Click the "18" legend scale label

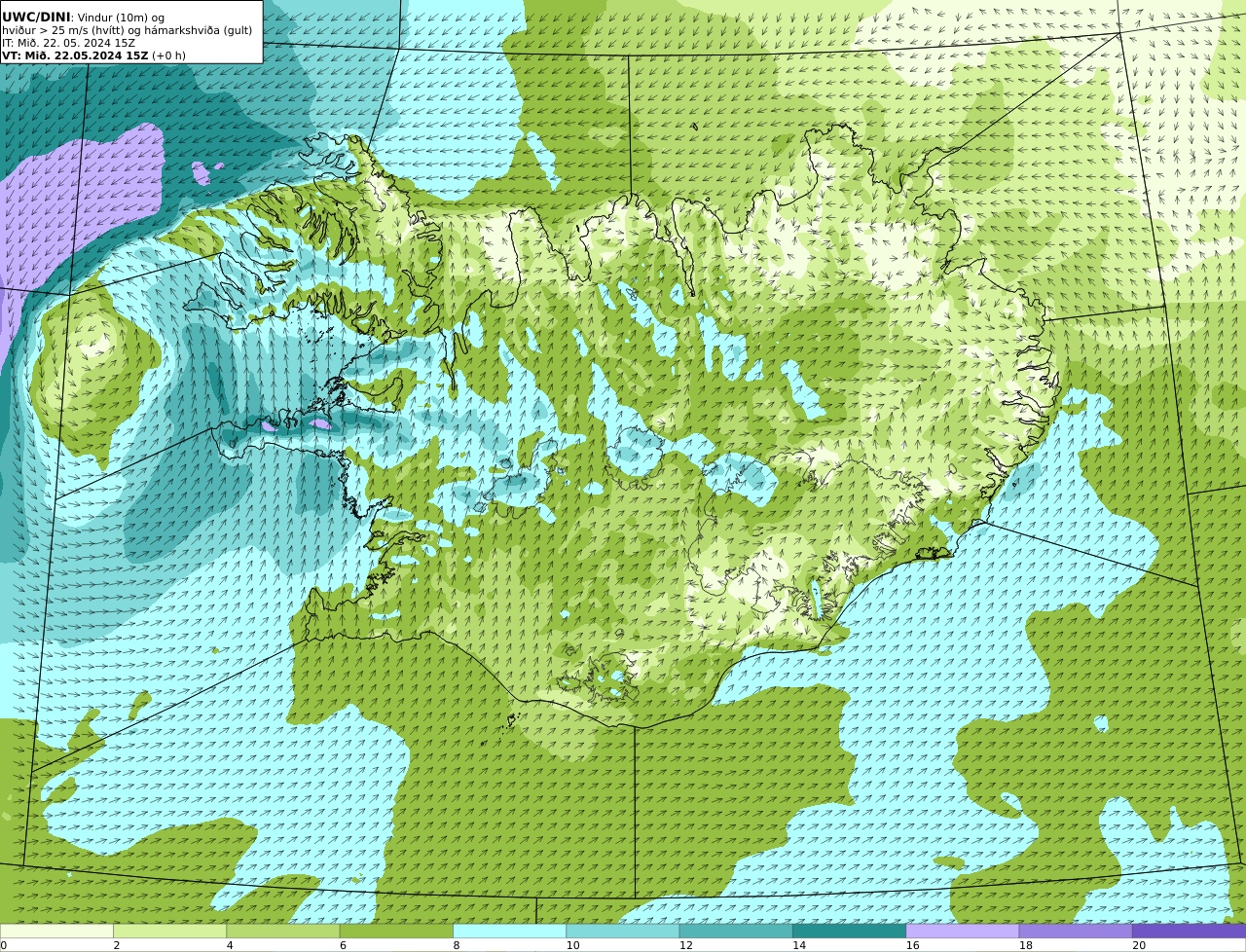[1025, 945]
